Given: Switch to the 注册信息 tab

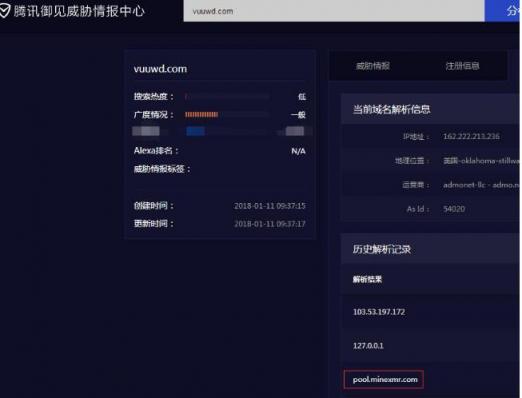Looking at the screenshot, I should coord(462,66).
